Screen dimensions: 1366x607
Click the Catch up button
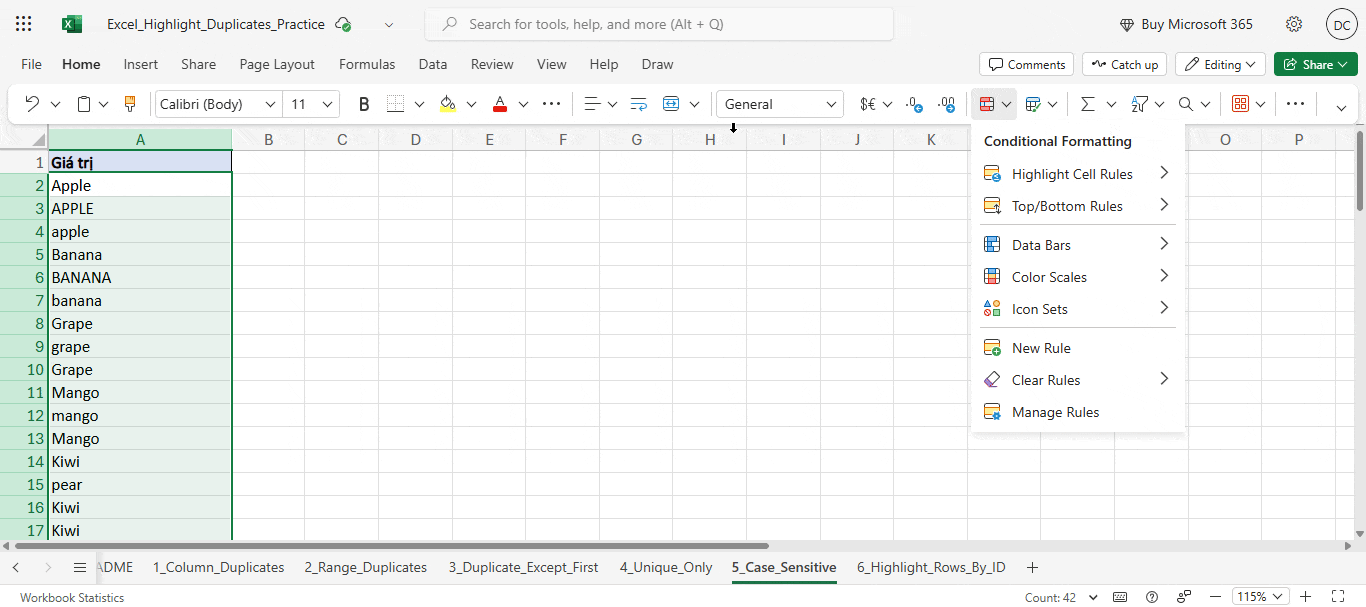click(x=1124, y=64)
